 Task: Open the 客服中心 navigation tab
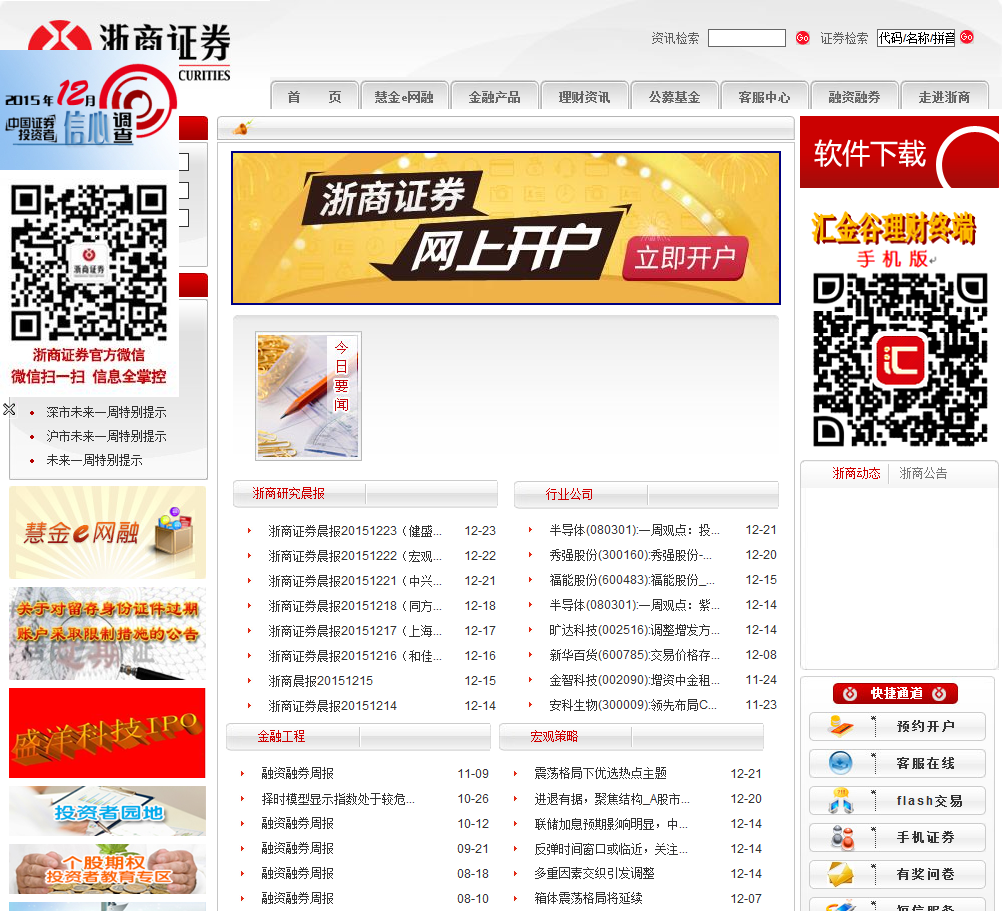764,97
